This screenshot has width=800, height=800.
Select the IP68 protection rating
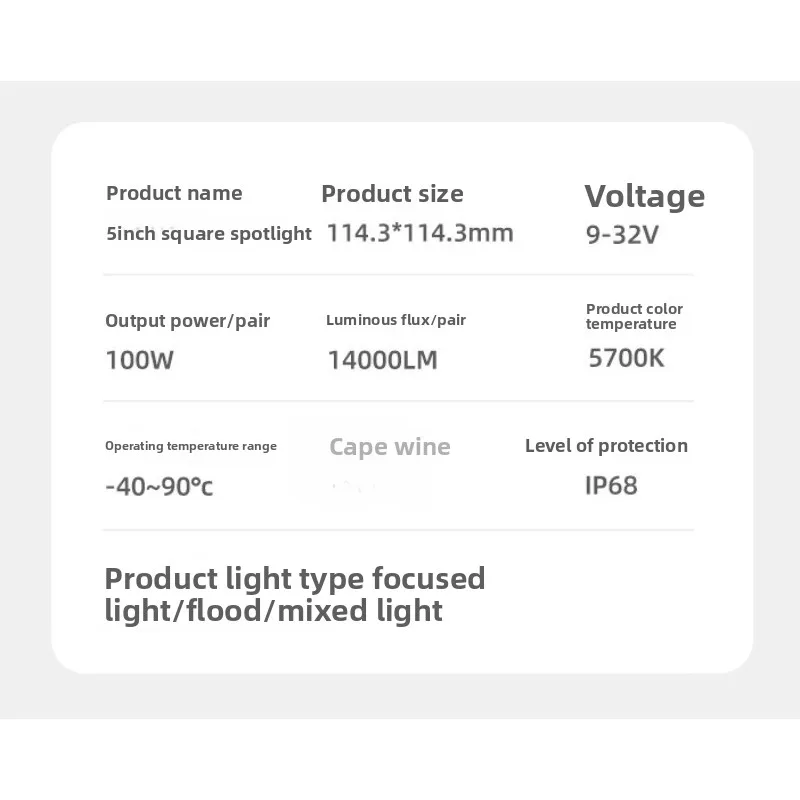click(611, 486)
